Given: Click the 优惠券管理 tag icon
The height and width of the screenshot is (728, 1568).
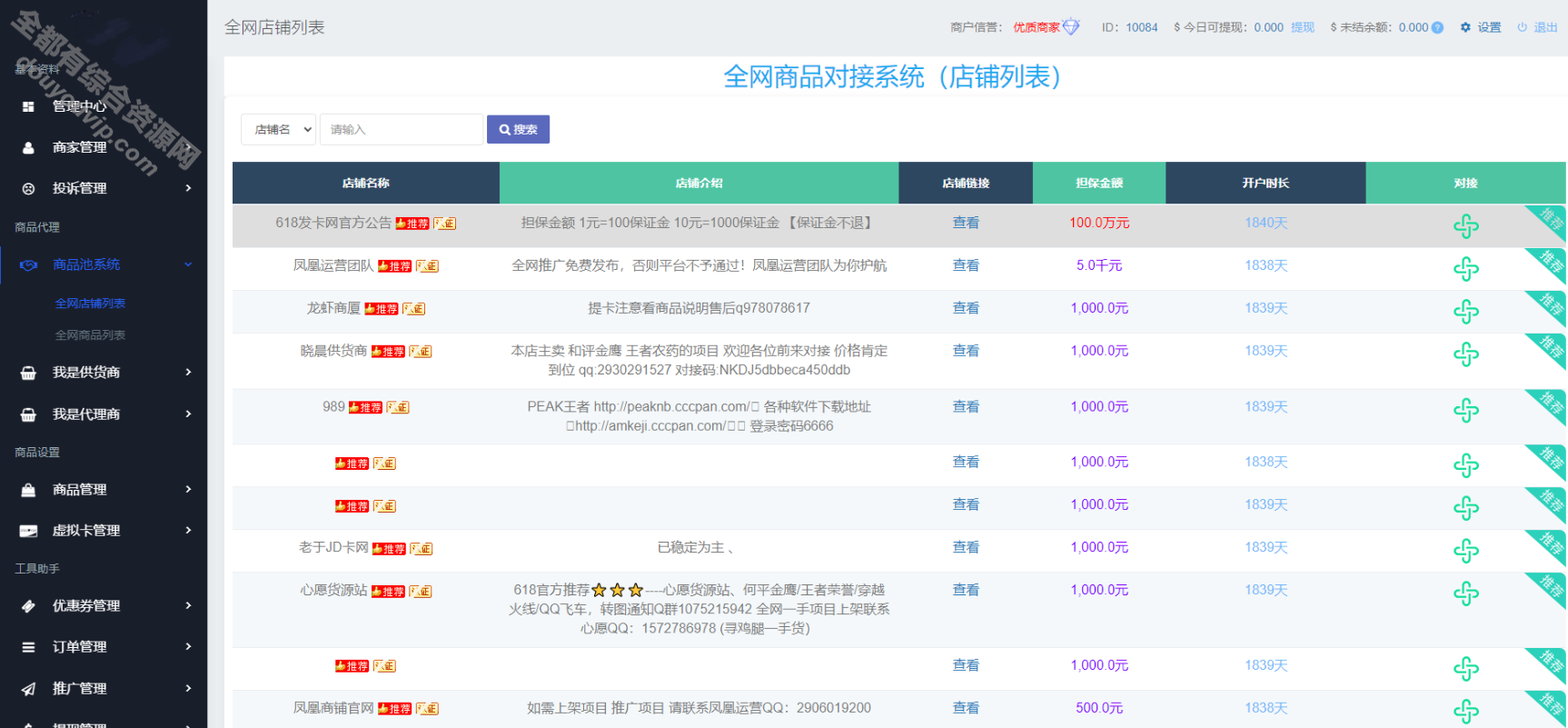Looking at the screenshot, I should [x=28, y=606].
